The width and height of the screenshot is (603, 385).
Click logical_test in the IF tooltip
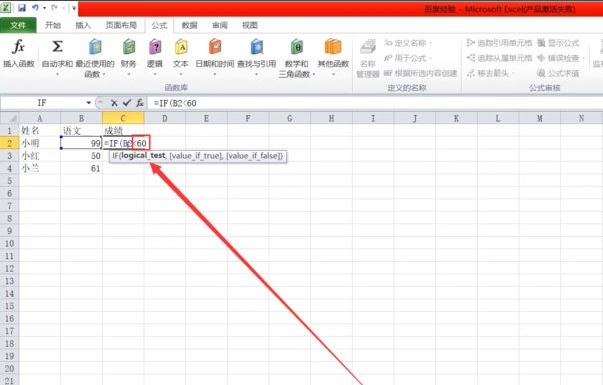tap(143, 156)
